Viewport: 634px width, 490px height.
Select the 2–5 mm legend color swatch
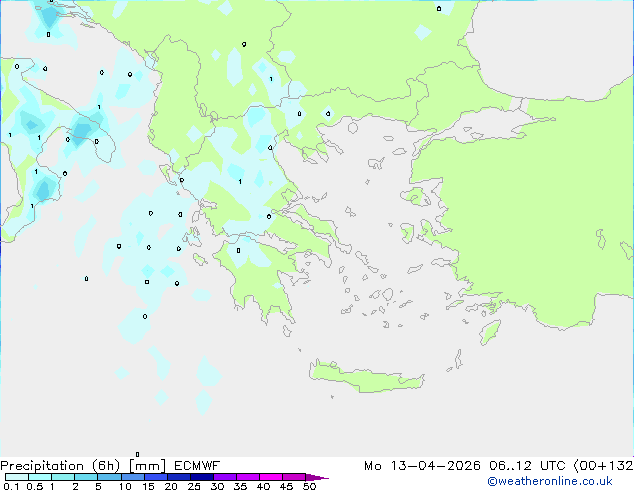pos(86,477)
